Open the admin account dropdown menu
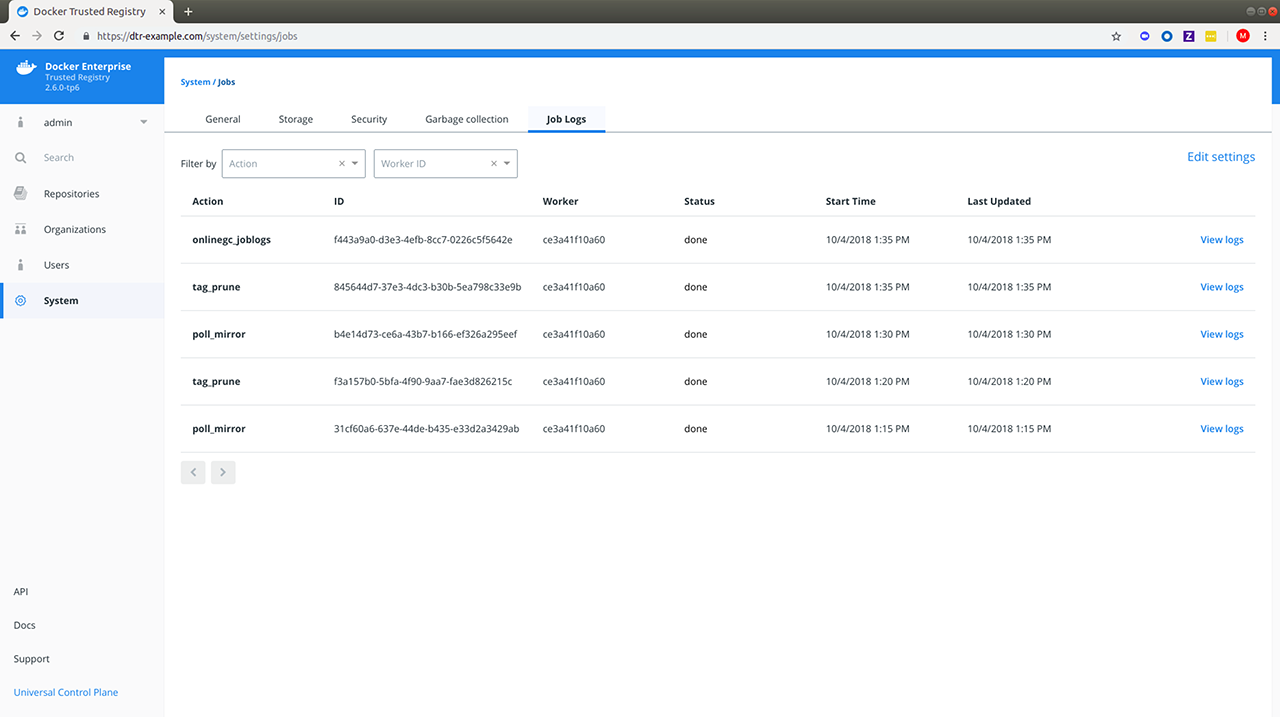Screen dimensions: 1280x717 [143, 123]
